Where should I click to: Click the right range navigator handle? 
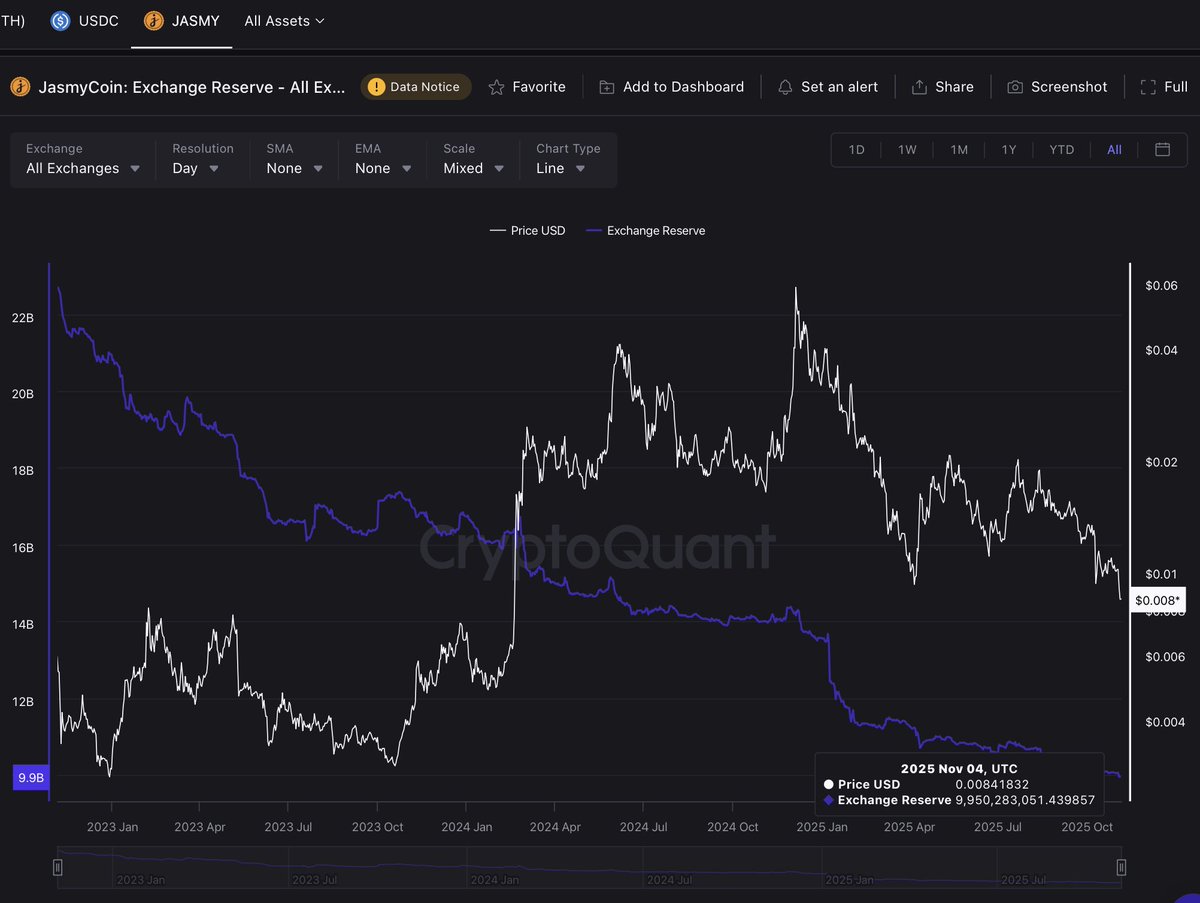pos(1121,867)
